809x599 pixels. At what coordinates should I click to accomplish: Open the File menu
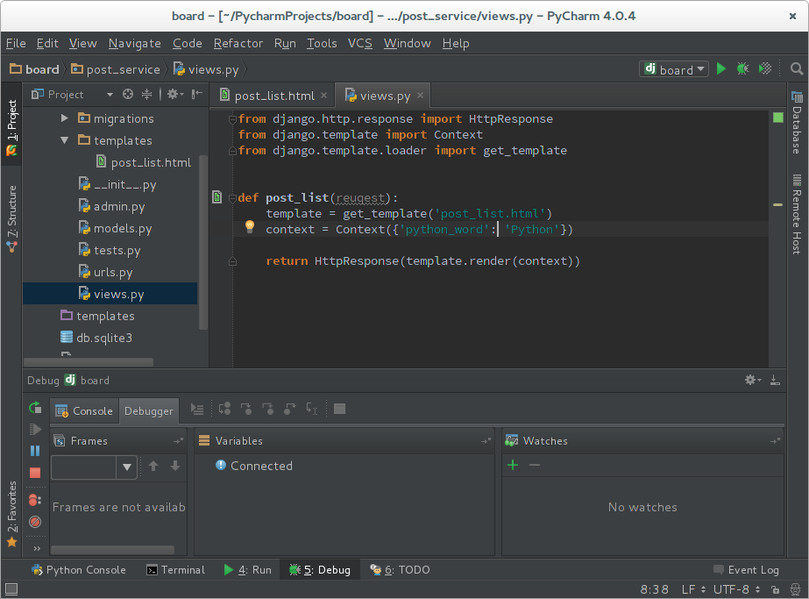point(16,43)
